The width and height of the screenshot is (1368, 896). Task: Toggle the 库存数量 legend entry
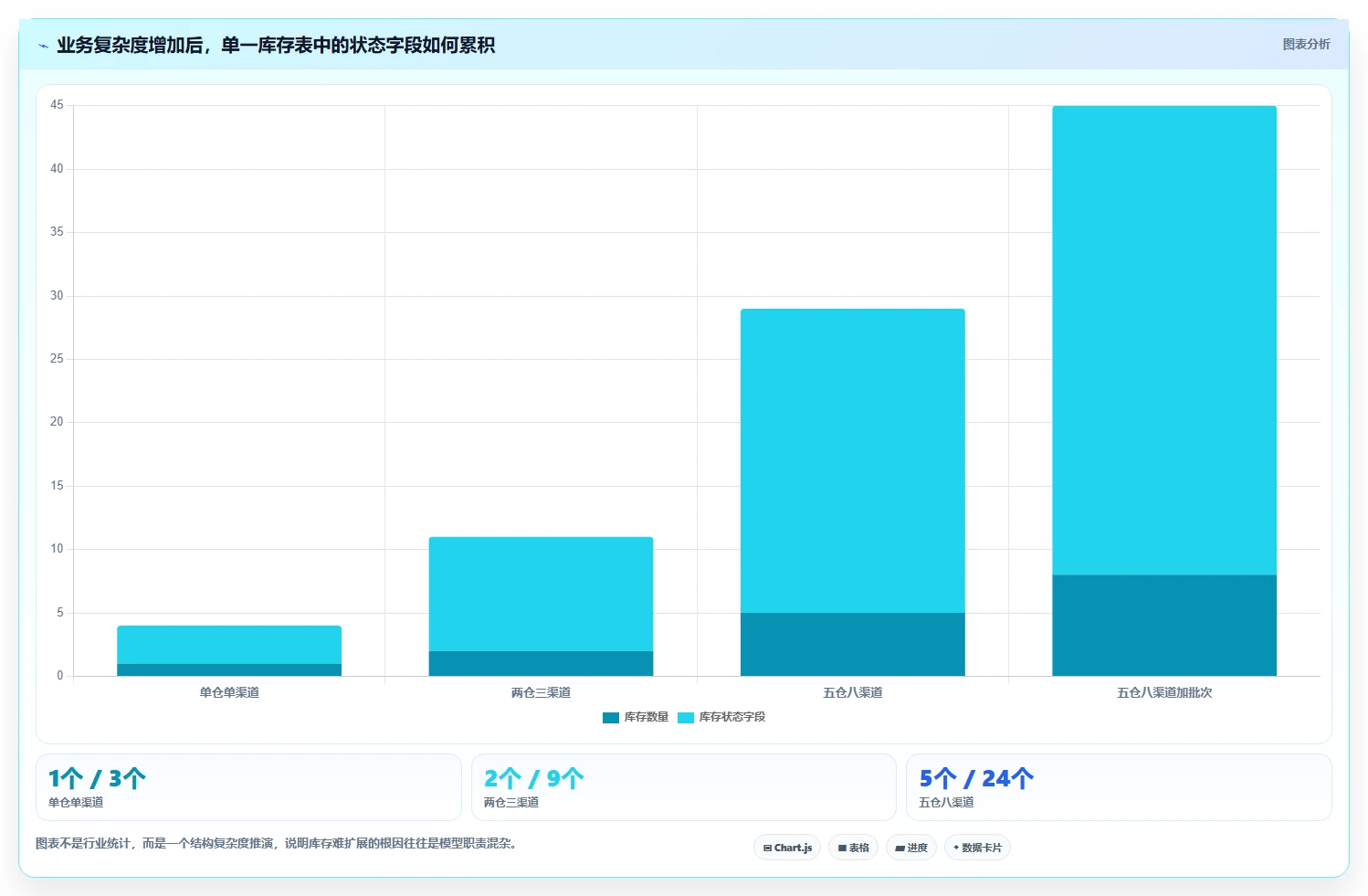(636, 717)
